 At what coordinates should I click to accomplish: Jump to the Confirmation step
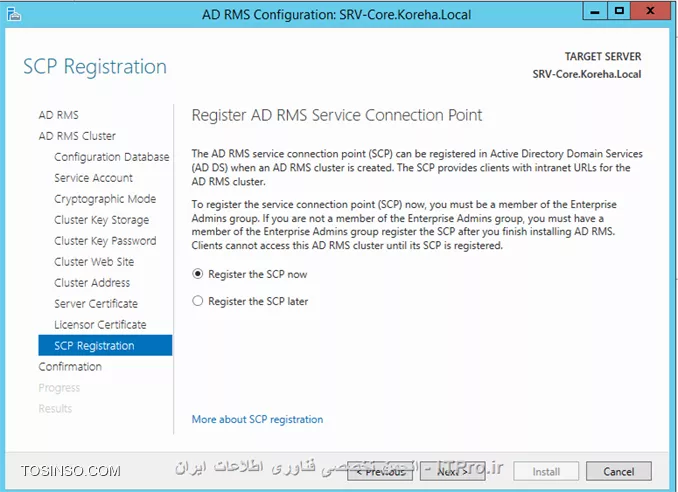(70, 367)
